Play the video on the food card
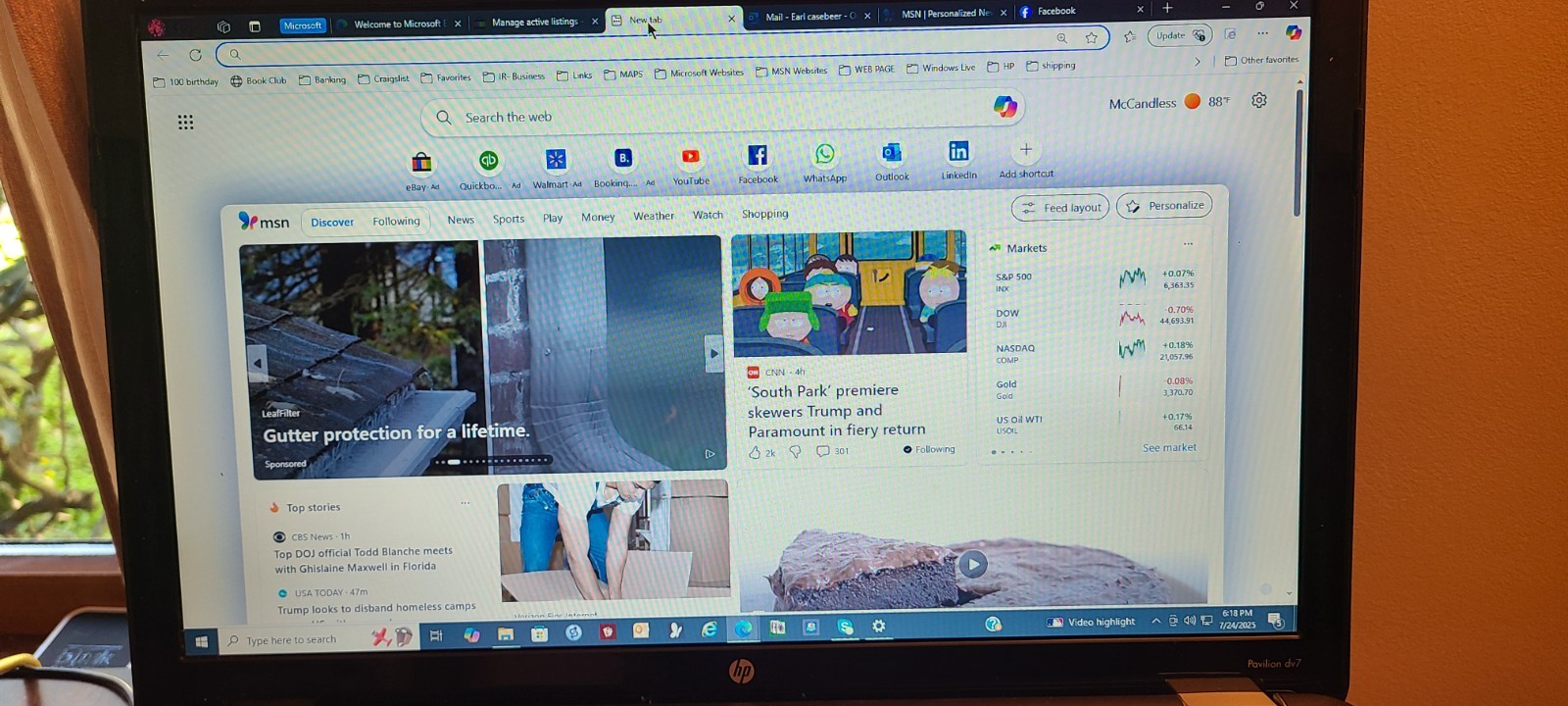 972,564
